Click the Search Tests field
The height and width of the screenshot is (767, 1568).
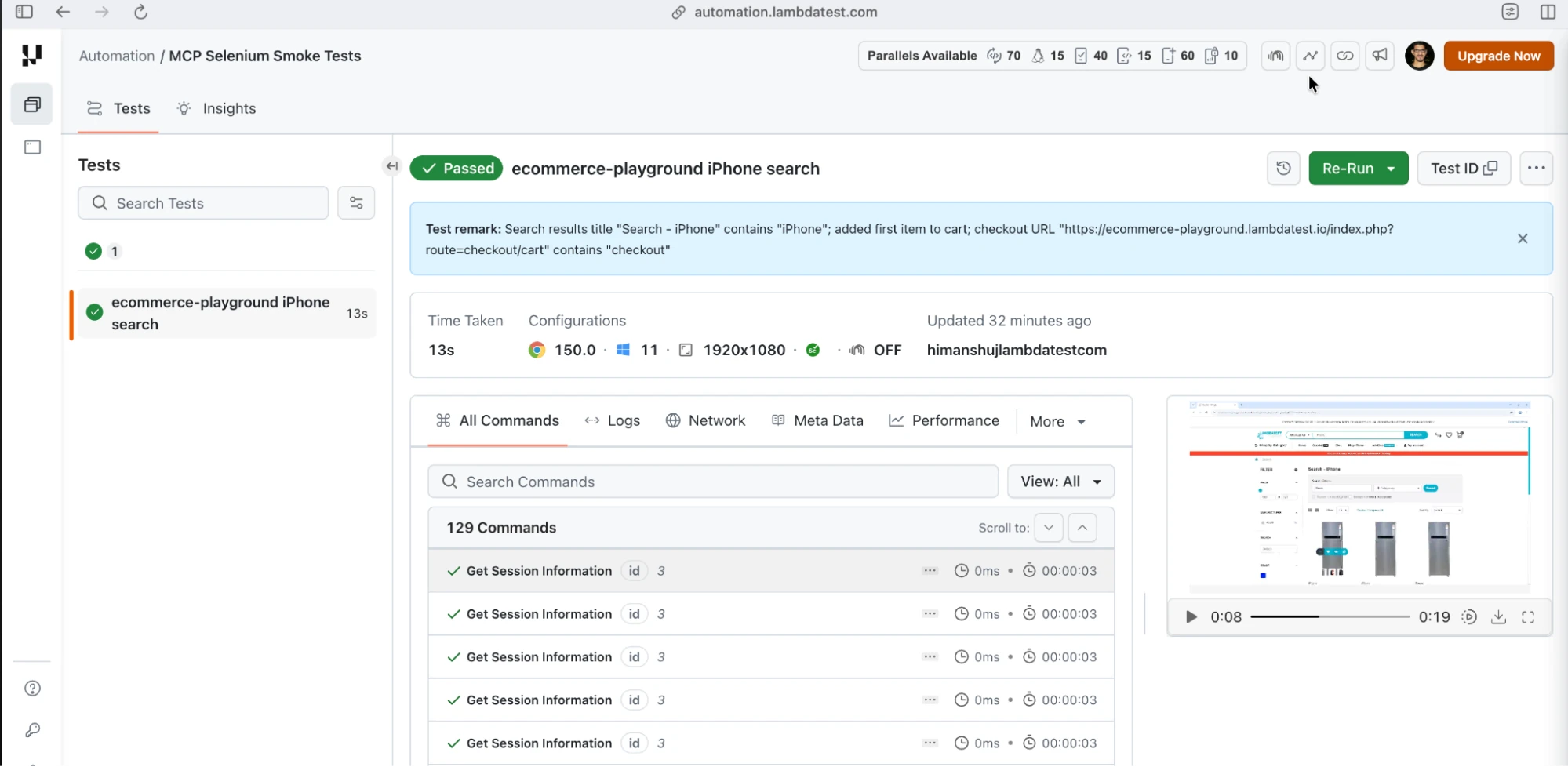click(x=203, y=203)
